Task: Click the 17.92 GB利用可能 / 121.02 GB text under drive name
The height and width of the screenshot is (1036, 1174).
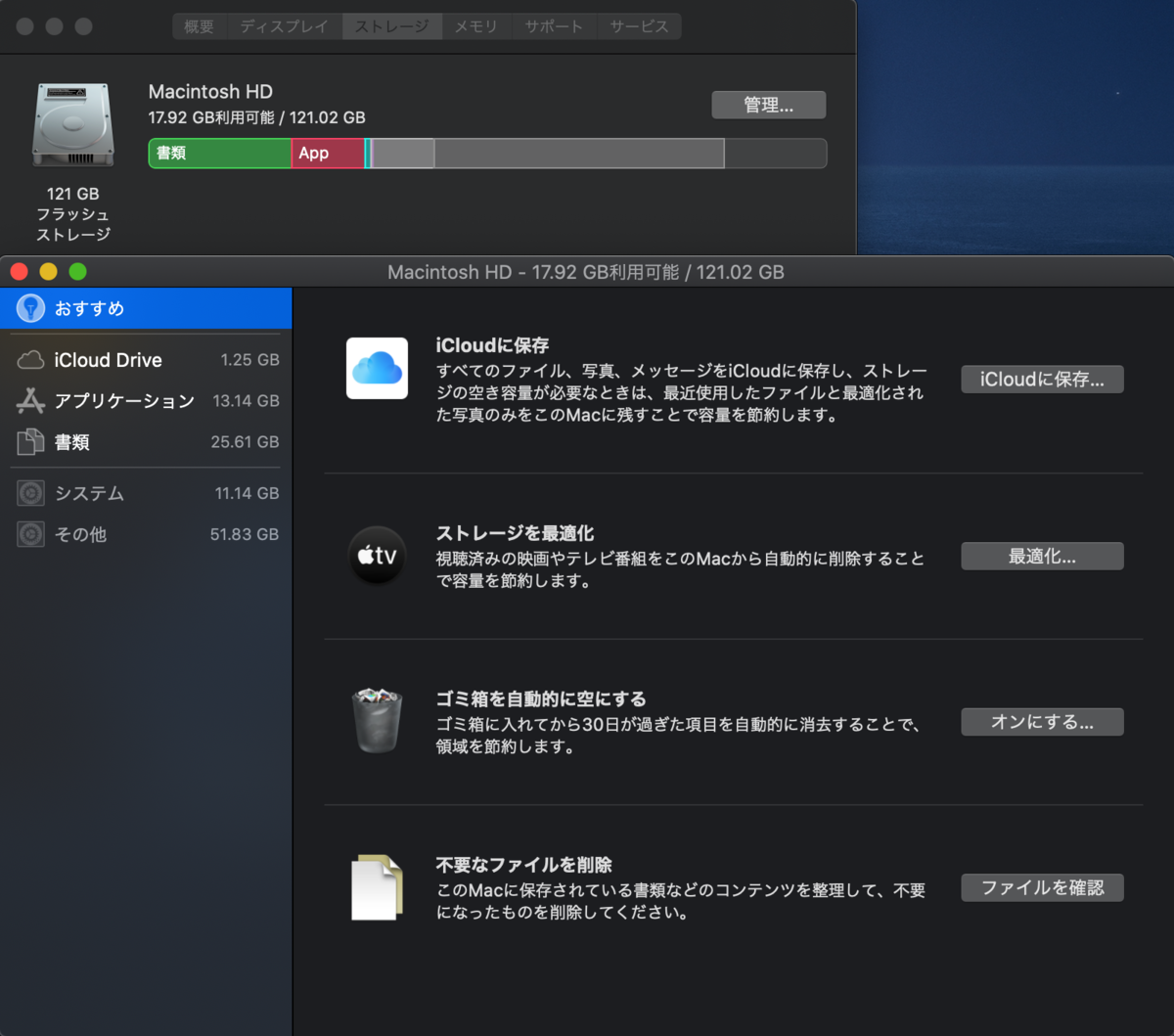Action: (x=256, y=117)
